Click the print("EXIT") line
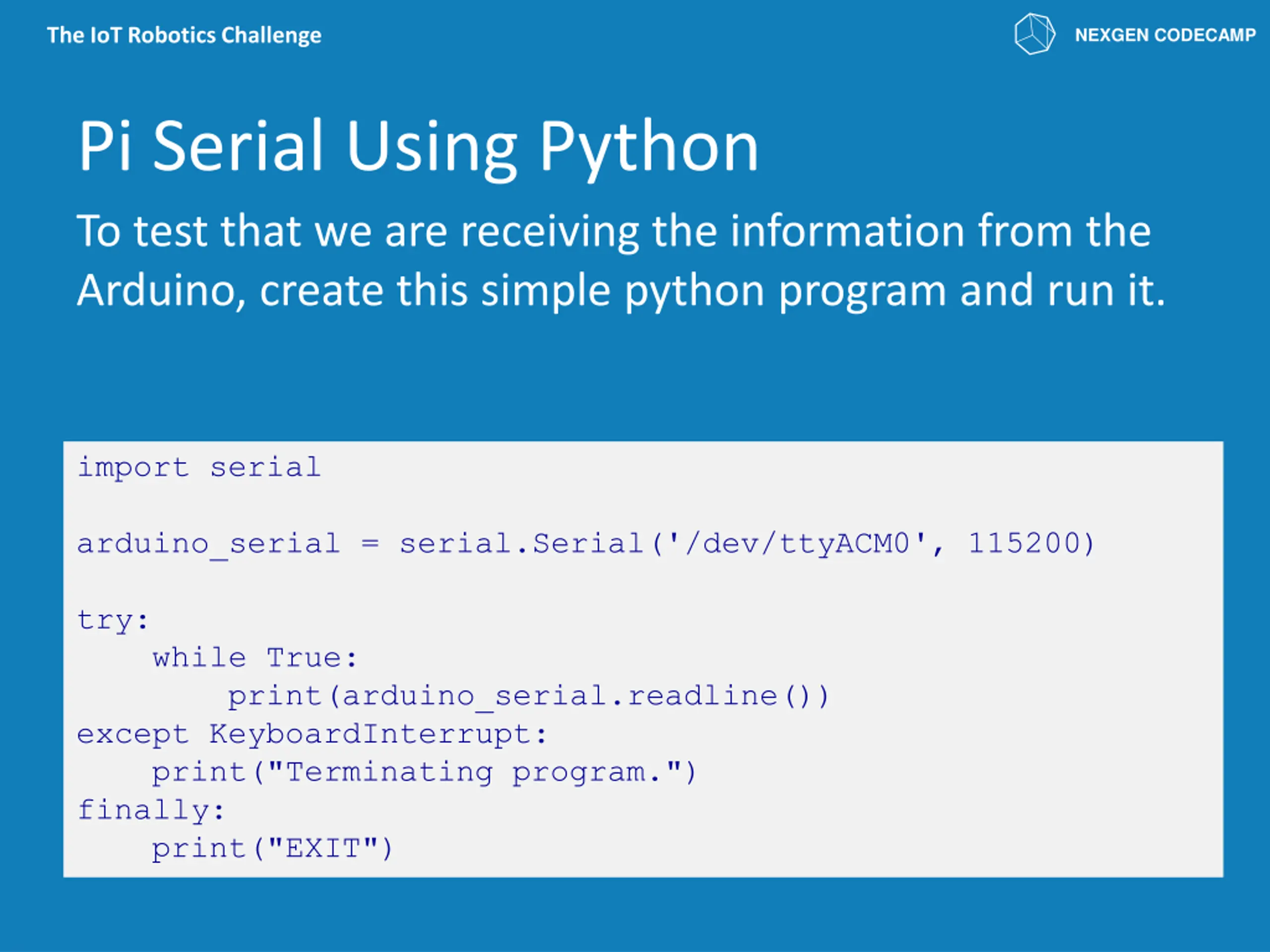 (x=272, y=849)
